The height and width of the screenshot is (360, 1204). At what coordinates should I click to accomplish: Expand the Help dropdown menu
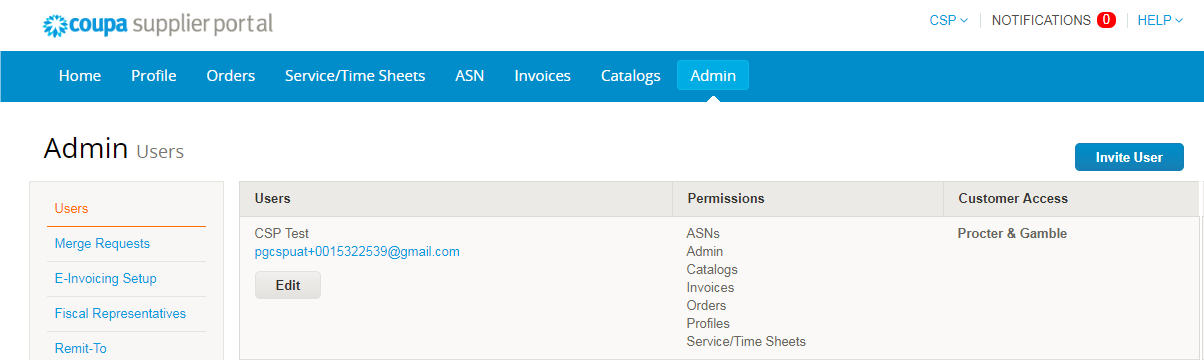pyautogui.click(x=1160, y=20)
